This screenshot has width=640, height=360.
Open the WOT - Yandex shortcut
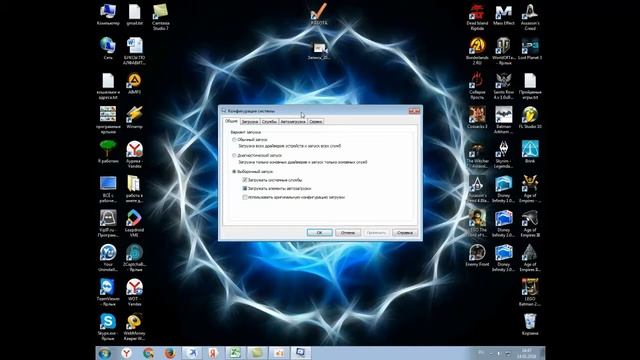(x=134, y=292)
